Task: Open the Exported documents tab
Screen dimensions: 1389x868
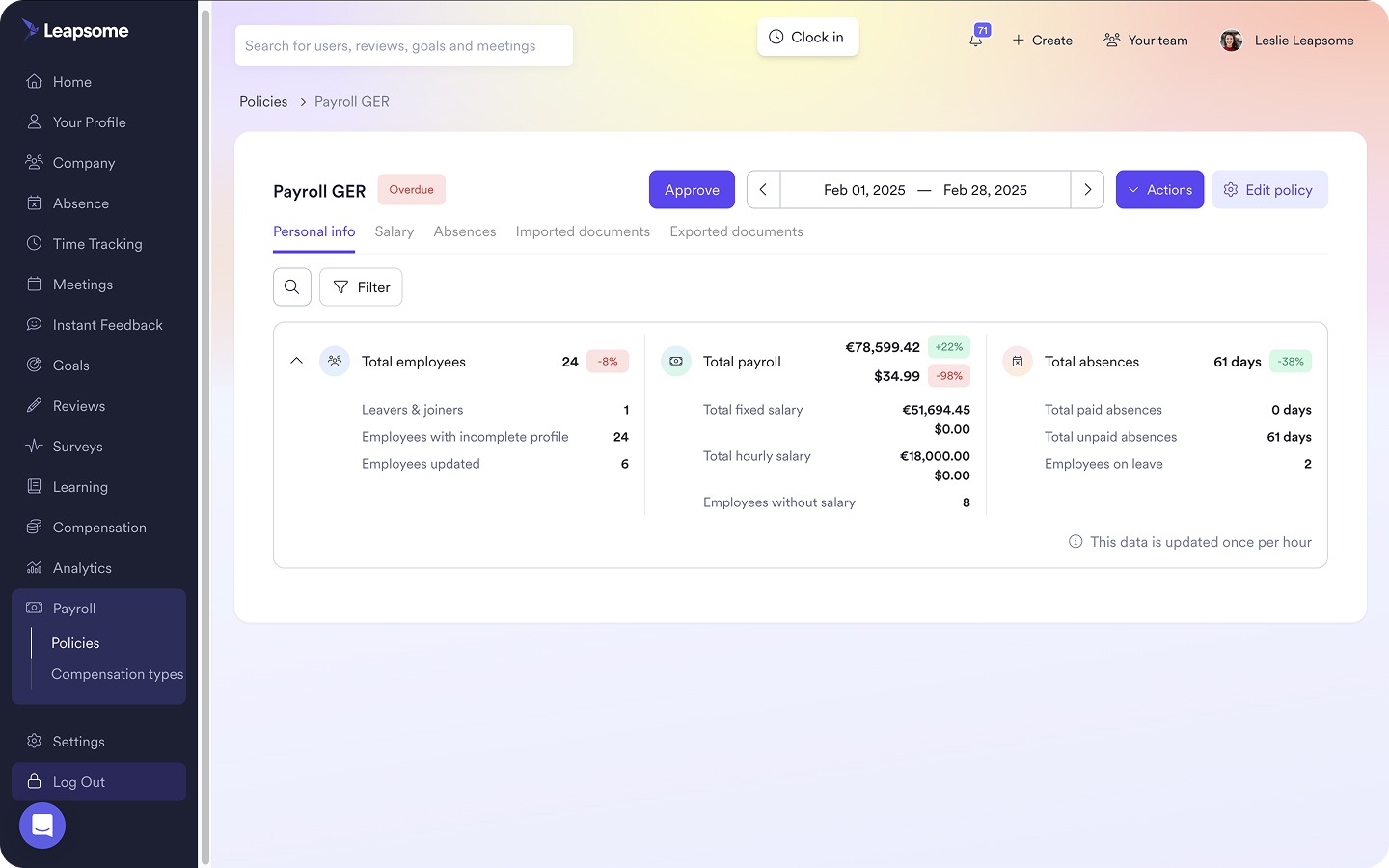Action: tap(736, 231)
